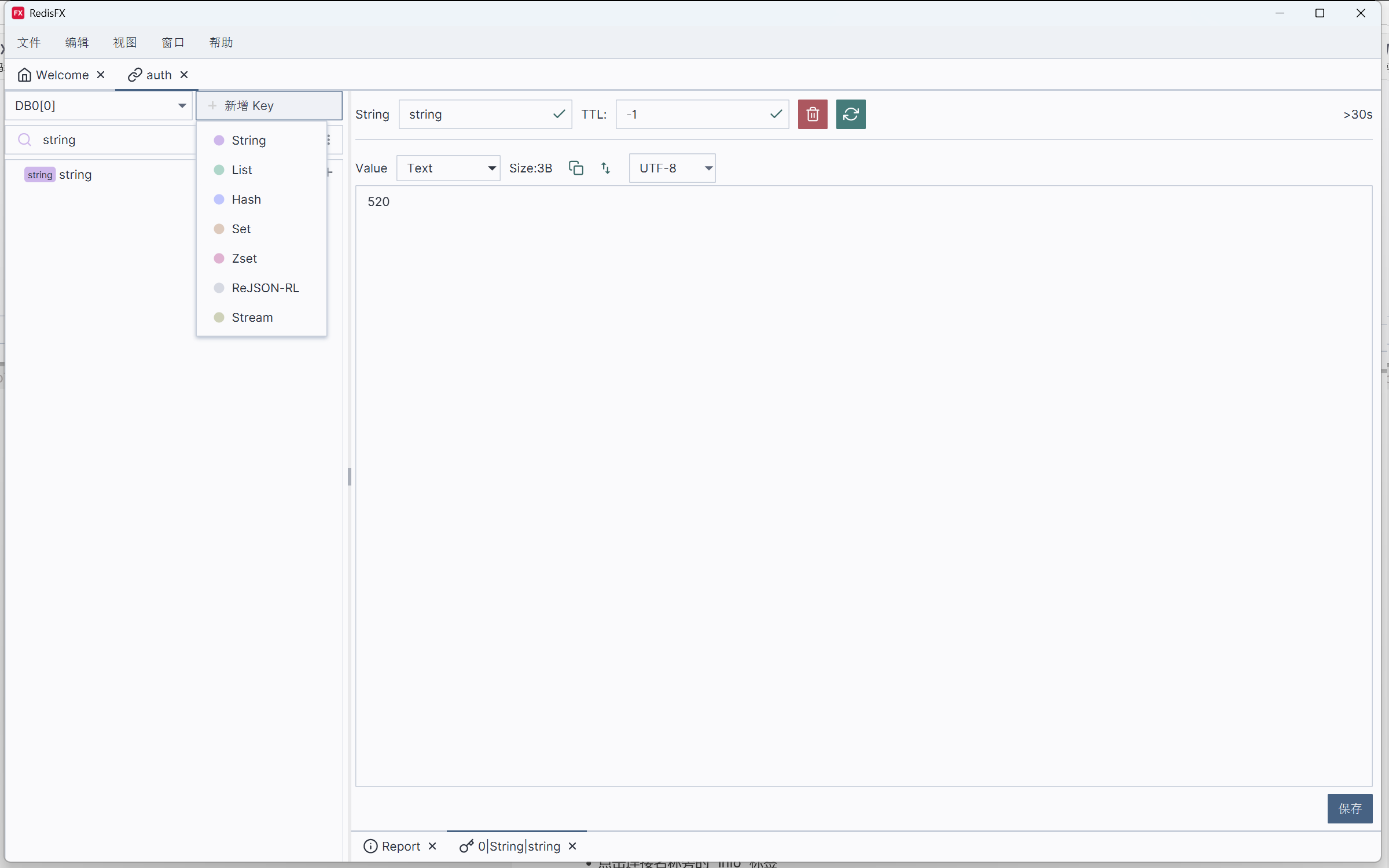Select Stream in the key type menu

(252, 317)
